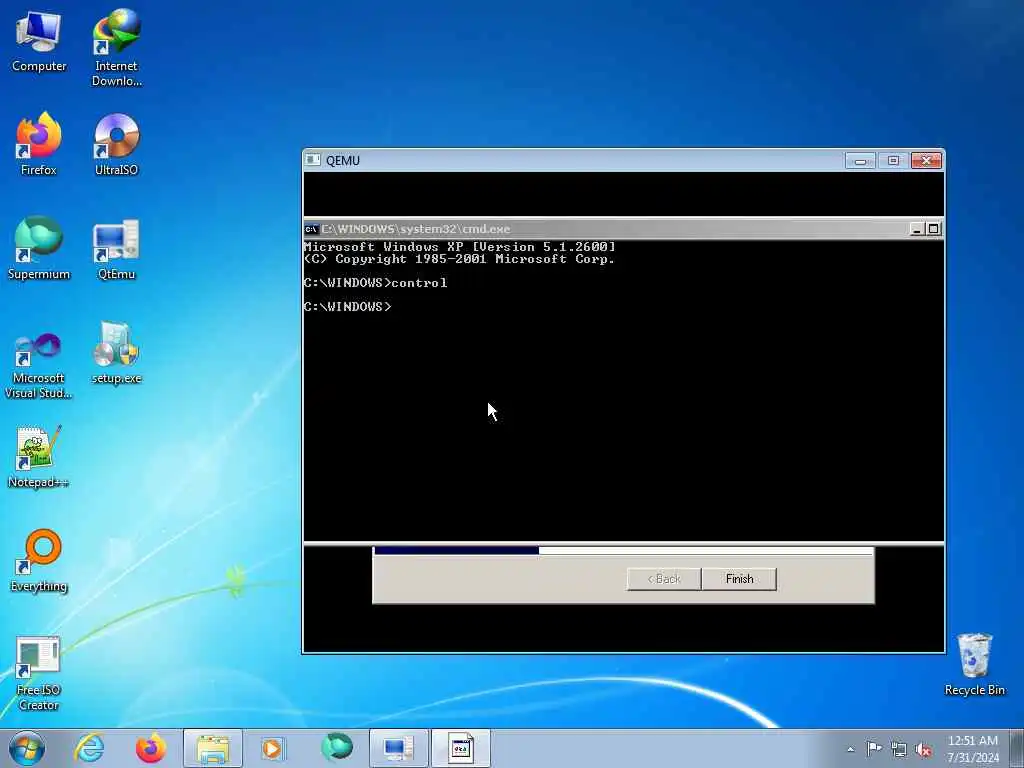Maximize the cmd.exe window inside QEMU
Image resolution: width=1024 pixels, height=768 pixels.
coord(933,229)
